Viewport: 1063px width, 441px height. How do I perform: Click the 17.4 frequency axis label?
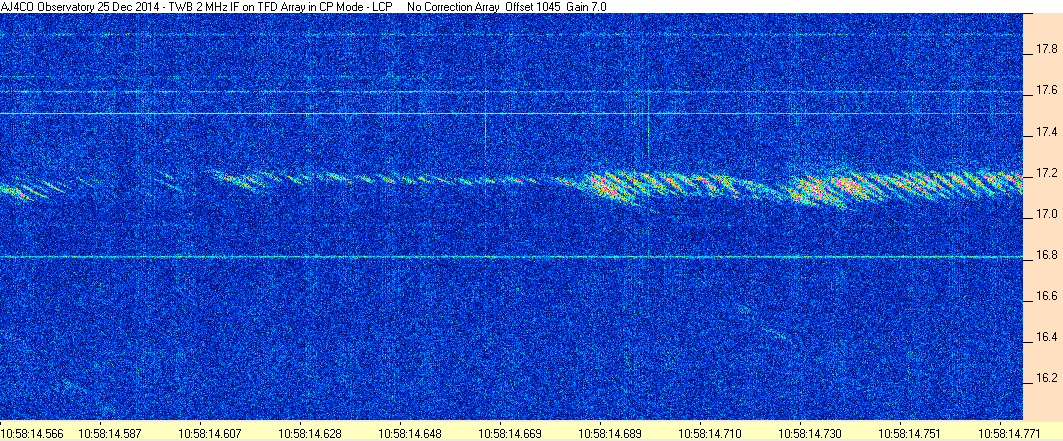(1047, 131)
